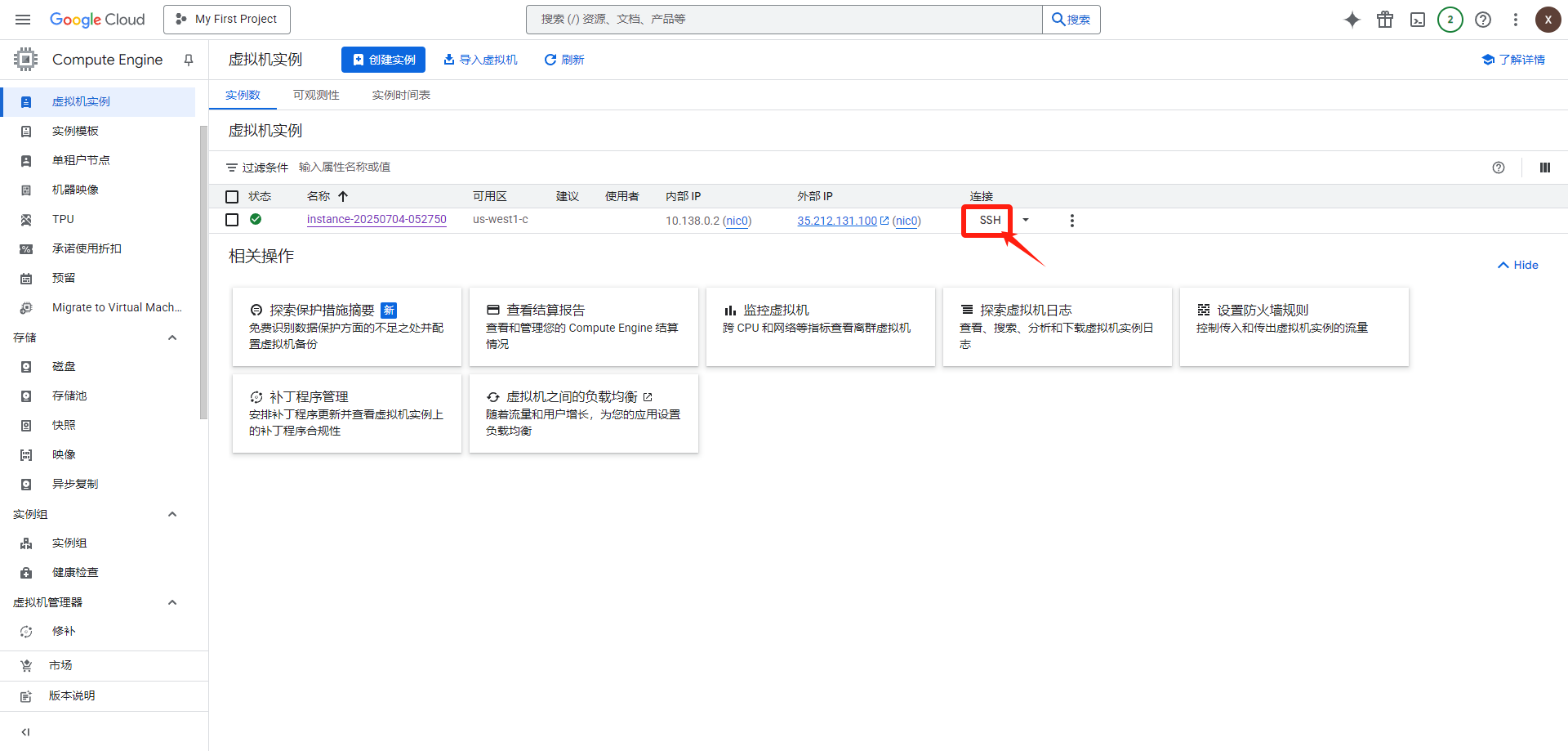
Task: Hide the related operations panel
Action: [1518, 265]
